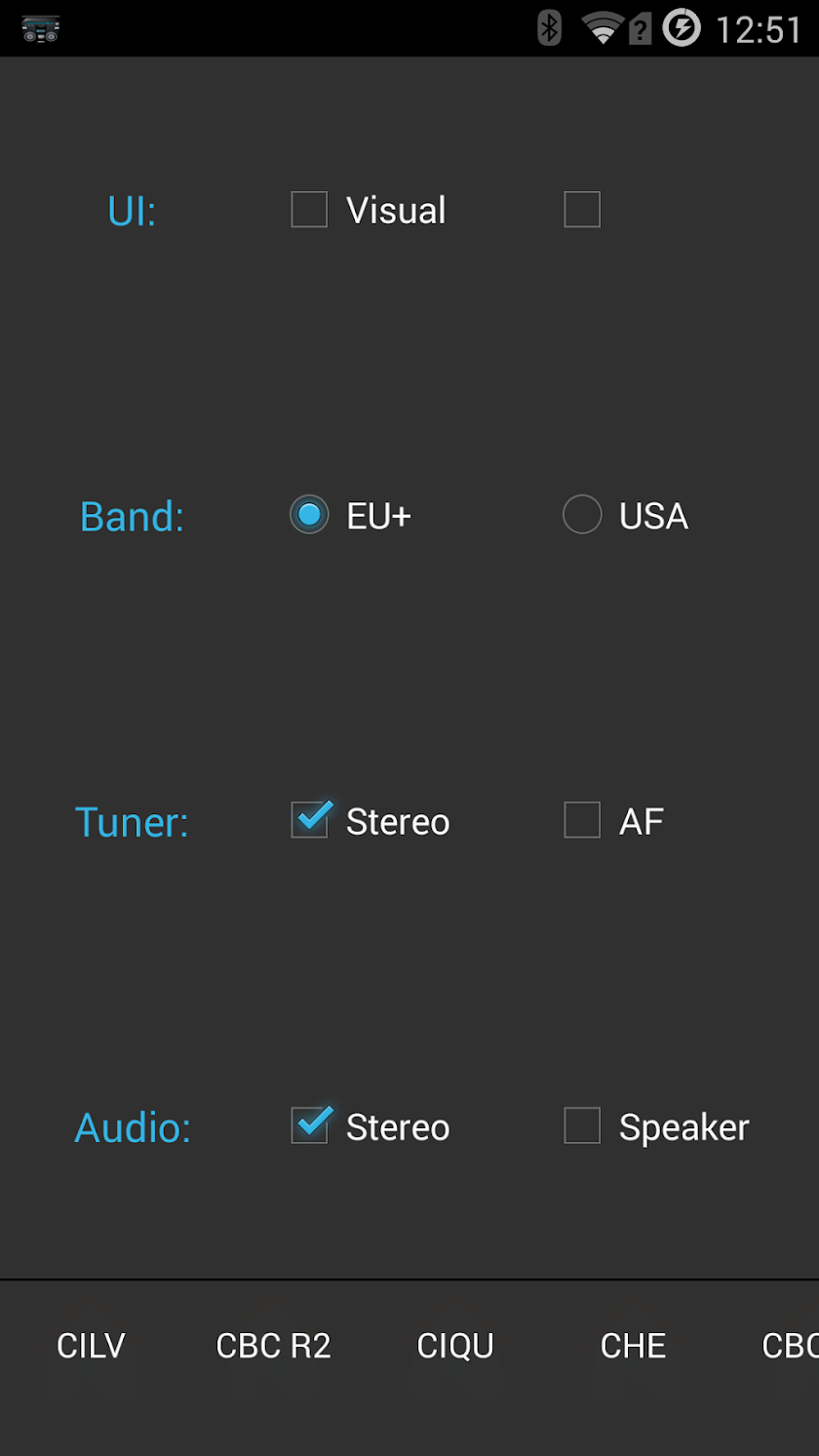Tap the clock showing 12:51
Viewport: 819px width, 1456px height.
[x=759, y=29]
